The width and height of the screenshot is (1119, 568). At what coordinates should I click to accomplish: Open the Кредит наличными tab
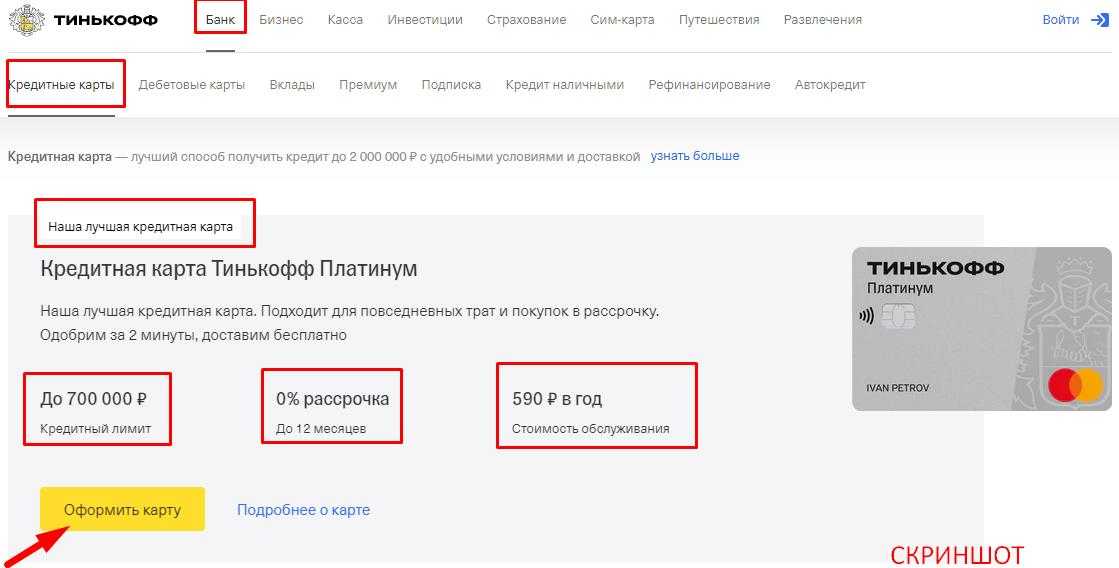pyautogui.click(x=564, y=85)
